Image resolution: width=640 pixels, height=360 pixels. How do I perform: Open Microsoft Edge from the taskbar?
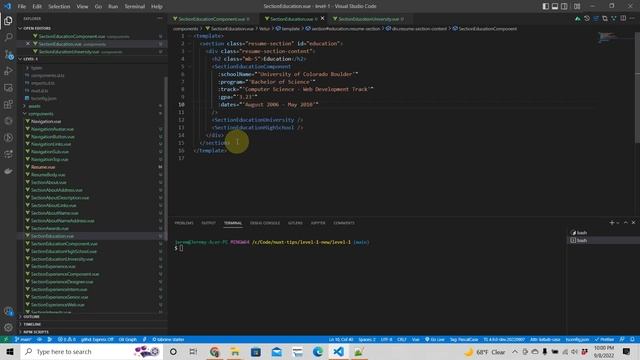318,351
